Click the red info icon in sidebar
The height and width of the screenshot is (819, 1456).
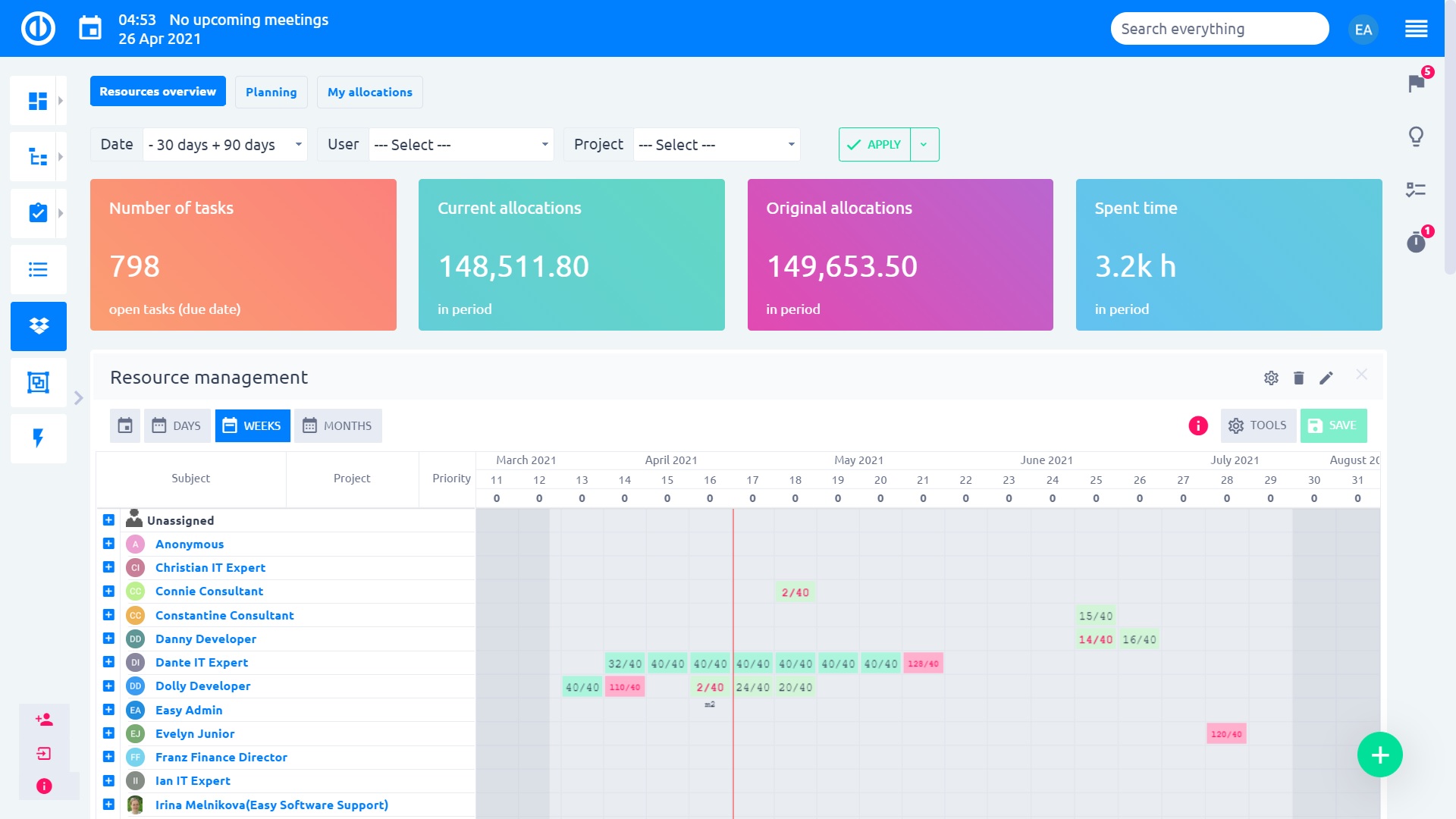point(44,786)
